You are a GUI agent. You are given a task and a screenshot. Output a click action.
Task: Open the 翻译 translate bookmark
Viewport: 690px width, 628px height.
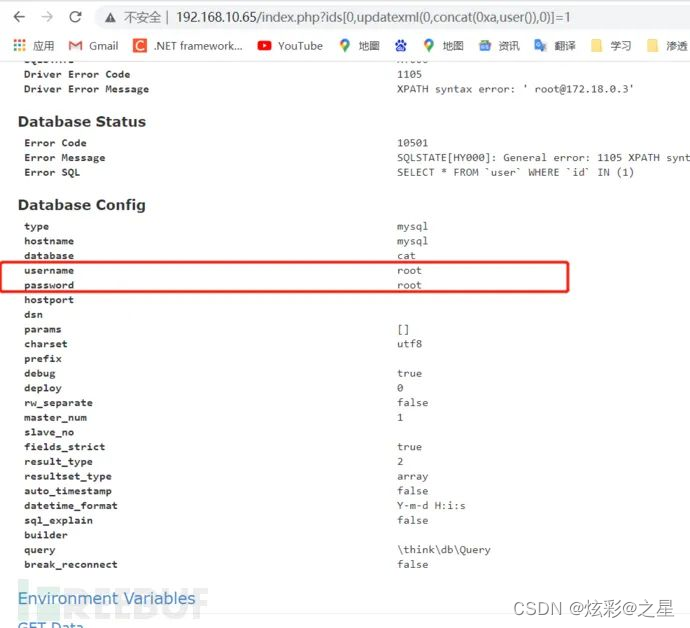point(554,45)
